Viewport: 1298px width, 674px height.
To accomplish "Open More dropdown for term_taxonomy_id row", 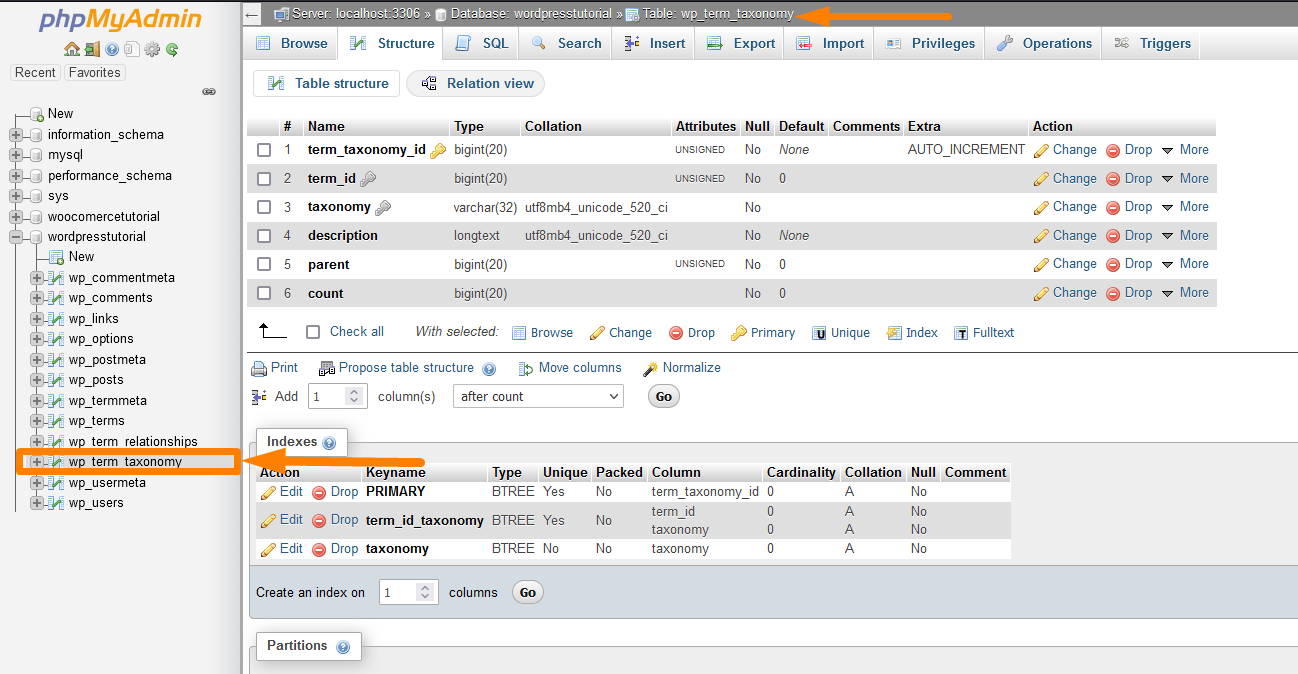I will click(1185, 150).
